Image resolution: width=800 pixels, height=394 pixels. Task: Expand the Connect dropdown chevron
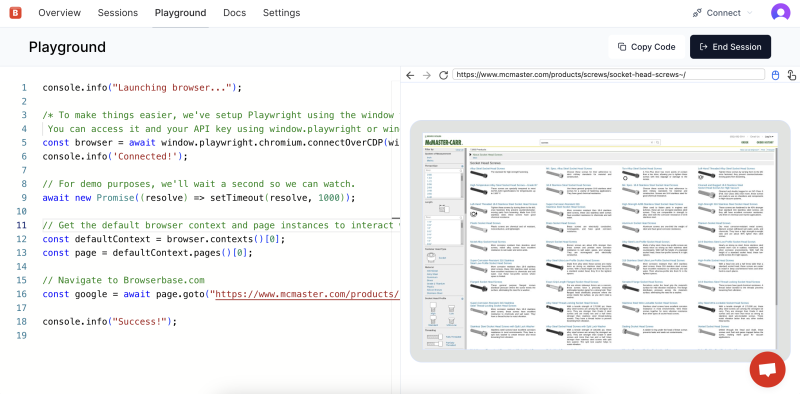[x=749, y=13]
